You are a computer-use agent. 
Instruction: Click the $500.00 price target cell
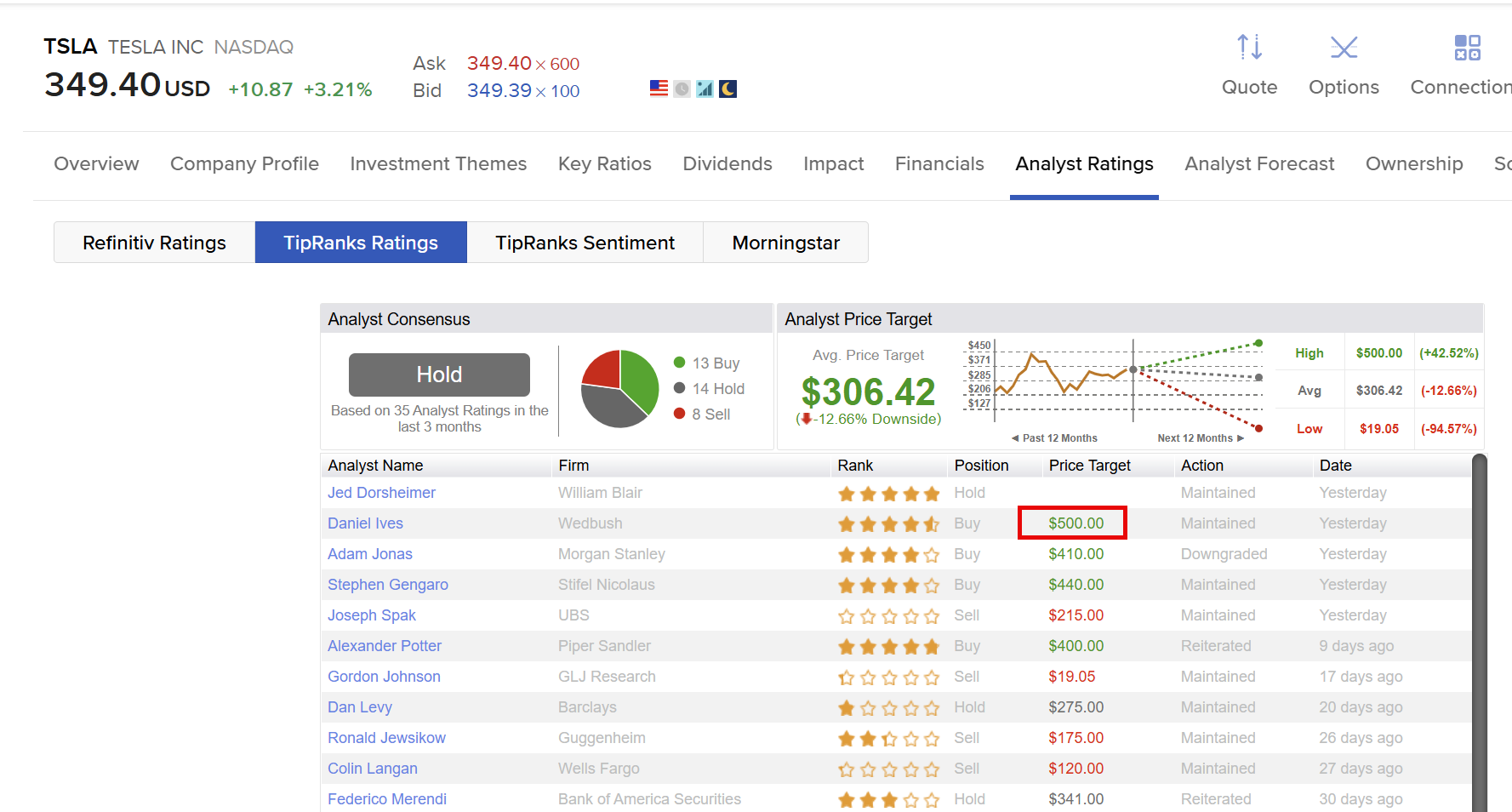click(1076, 523)
